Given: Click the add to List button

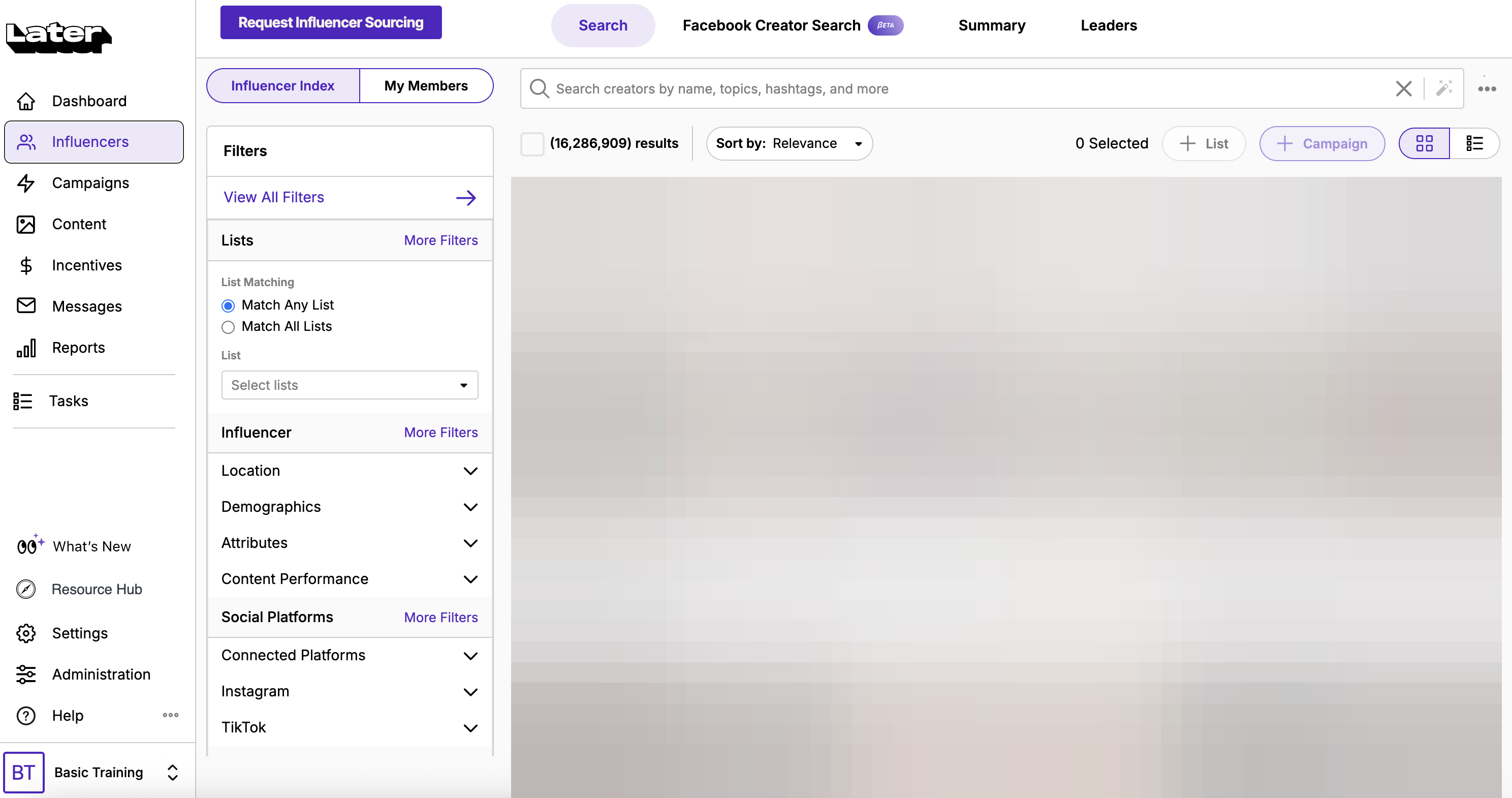Looking at the screenshot, I should (x=1203, y=144).
